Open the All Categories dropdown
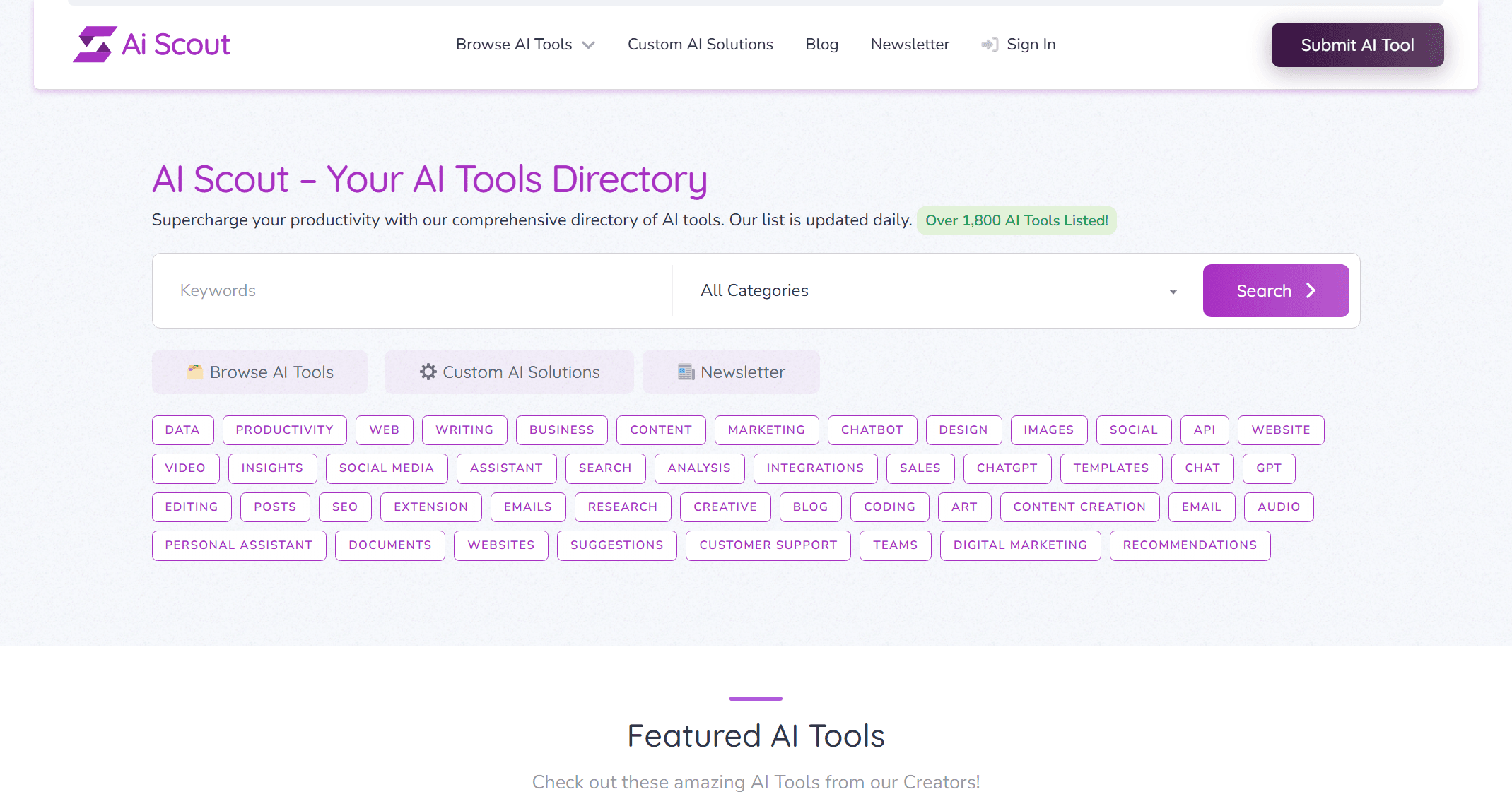Image resolution: width=1512 pixels, height=799 pixels. point(933,290)
